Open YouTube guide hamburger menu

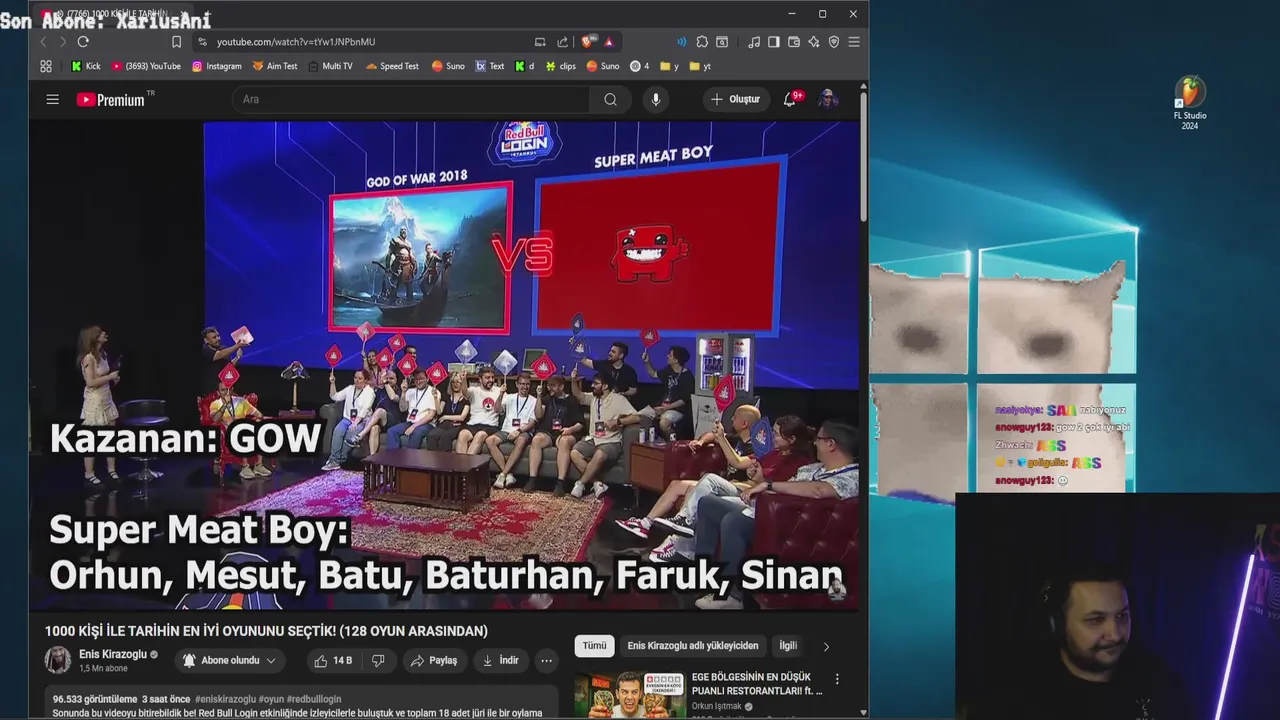coord(52,99)
